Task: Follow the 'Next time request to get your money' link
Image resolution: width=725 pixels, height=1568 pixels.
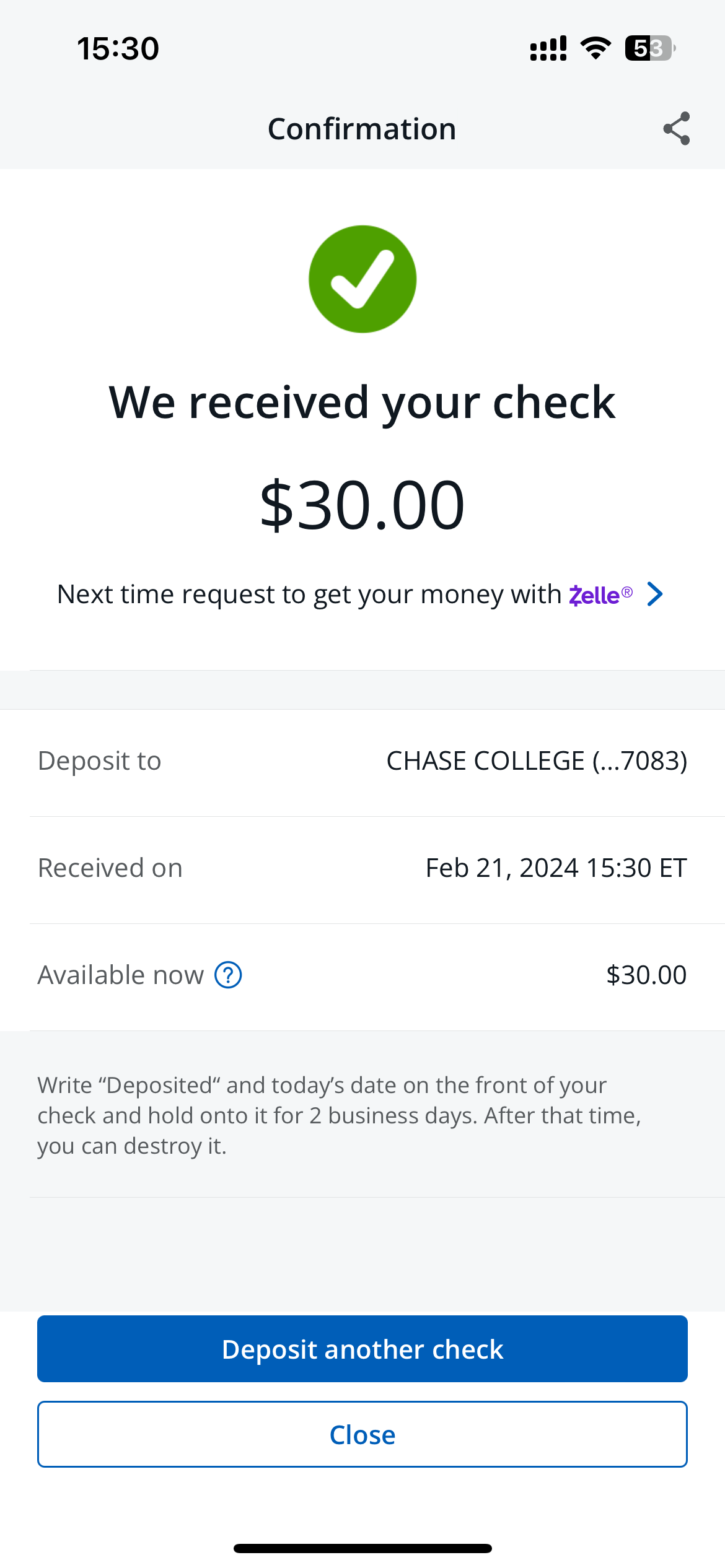Action: [309, 595]
